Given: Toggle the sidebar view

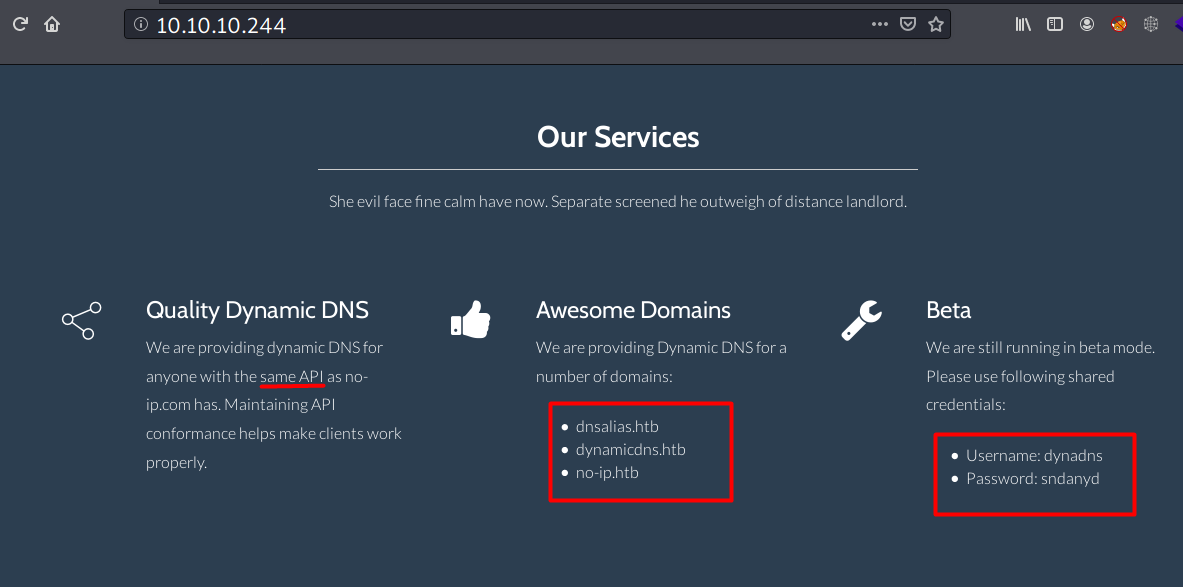Looking at the screenshot, I should 1055,25.
